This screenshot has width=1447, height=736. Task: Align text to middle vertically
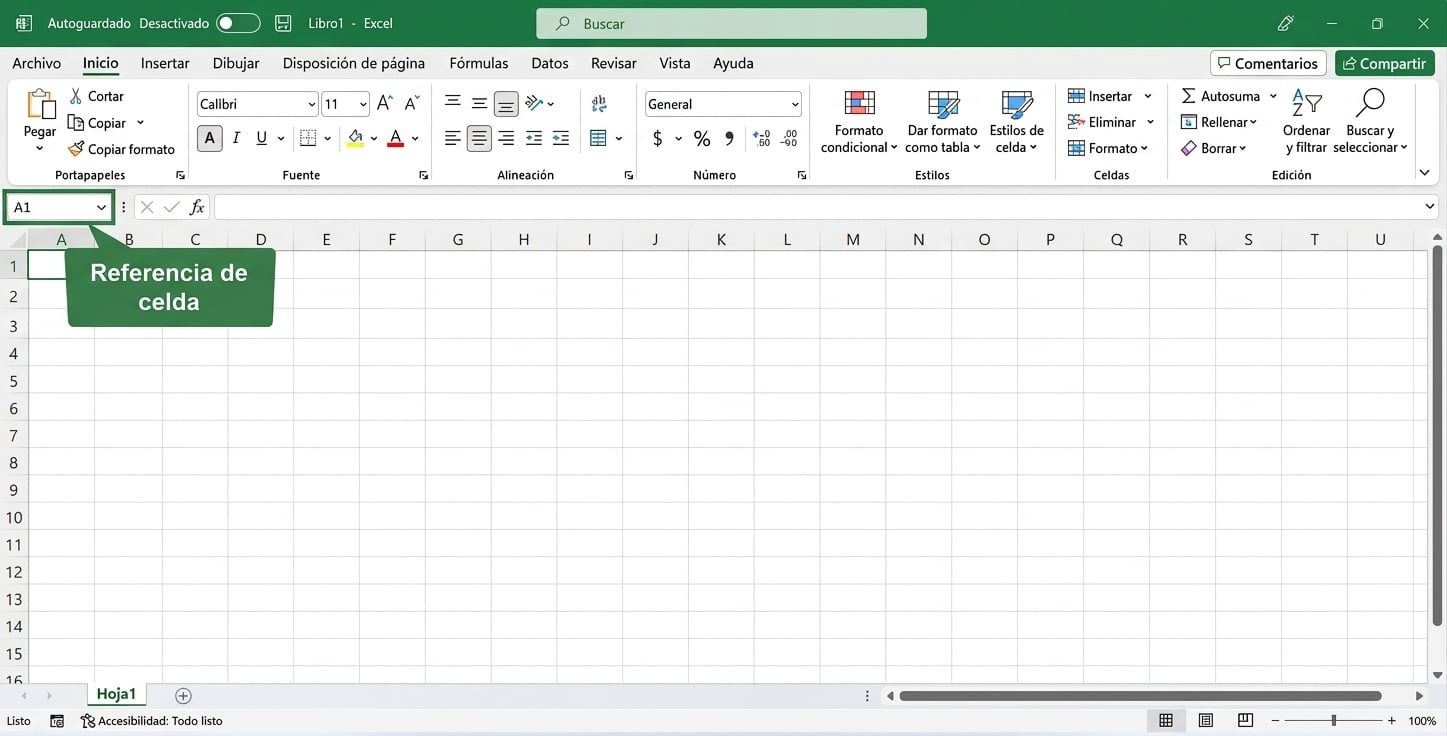[480, 103]
